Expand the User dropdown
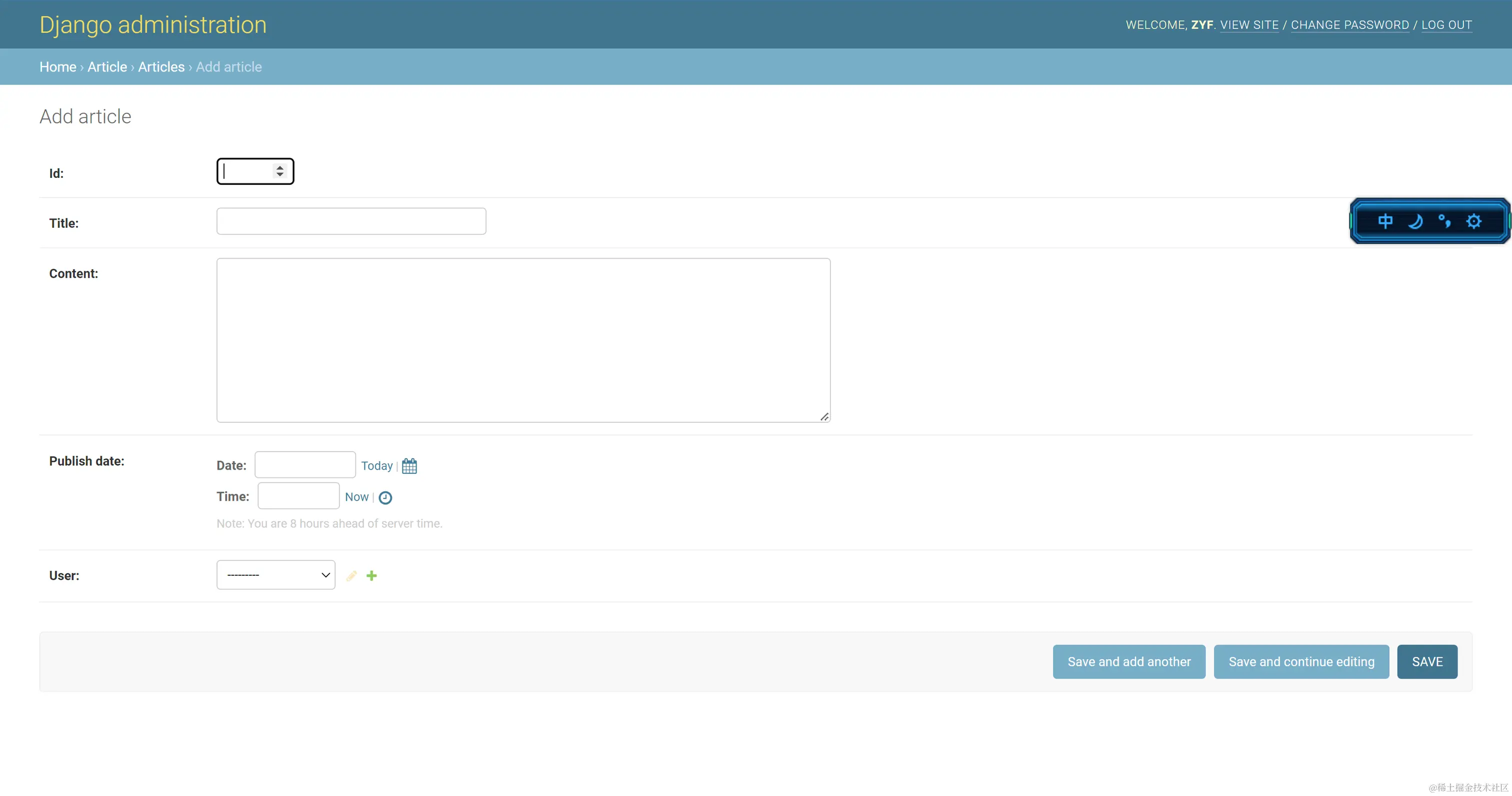Viewport: 1512px width, 796px height. (276, 575)
